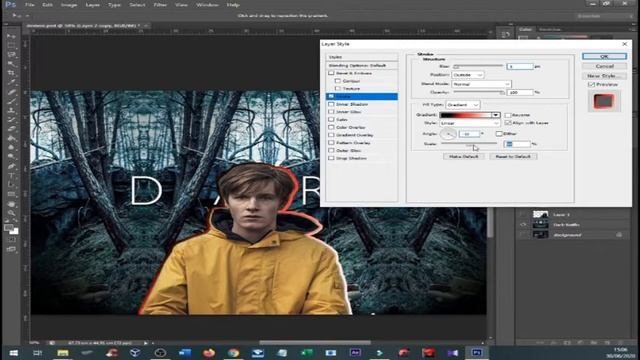Image resolution: width=640 pixels, height=360 pixels.
Task: Select the Zoom tool
Action: pyautogui.click(x=11, y=213)
